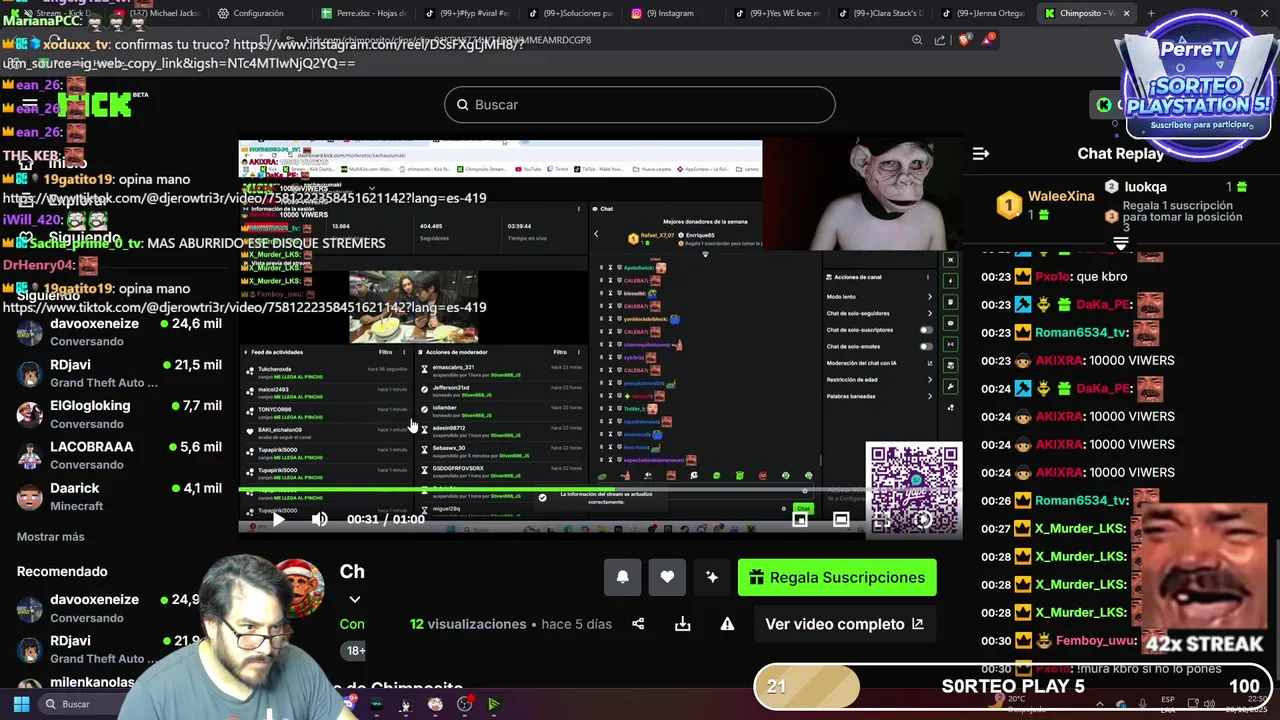
Task: Click Regala Suscripciones button
Action: [x=837, y=577]
